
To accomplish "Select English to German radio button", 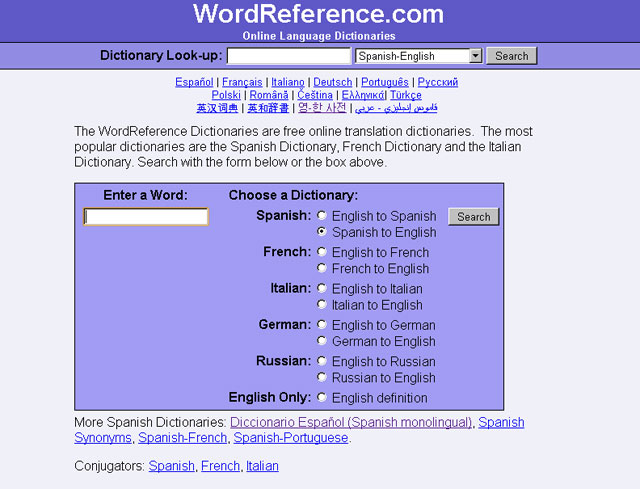I will (x=322, y=324).
